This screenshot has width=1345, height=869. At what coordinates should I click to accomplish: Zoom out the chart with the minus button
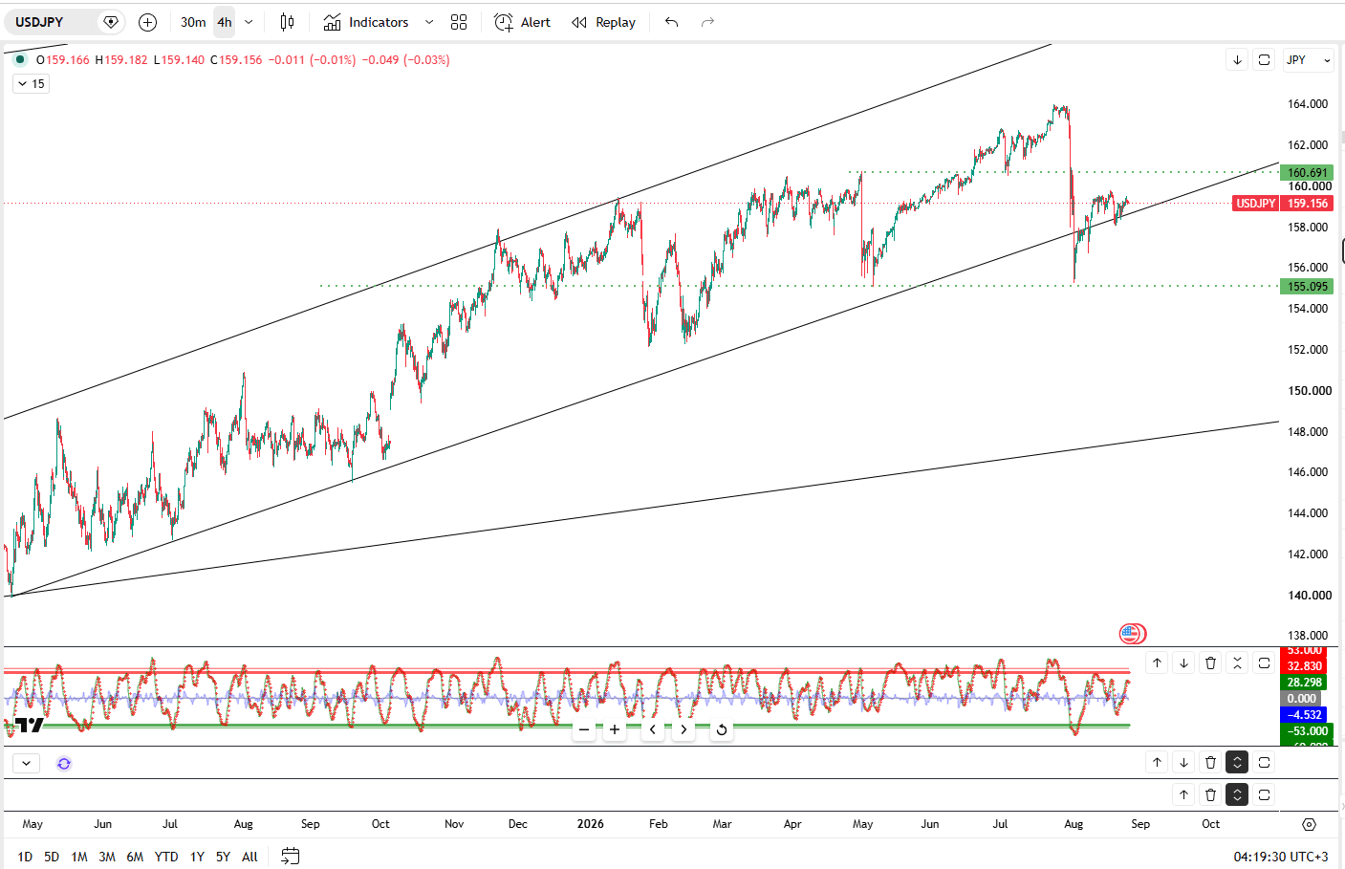(x=585, y=730)
